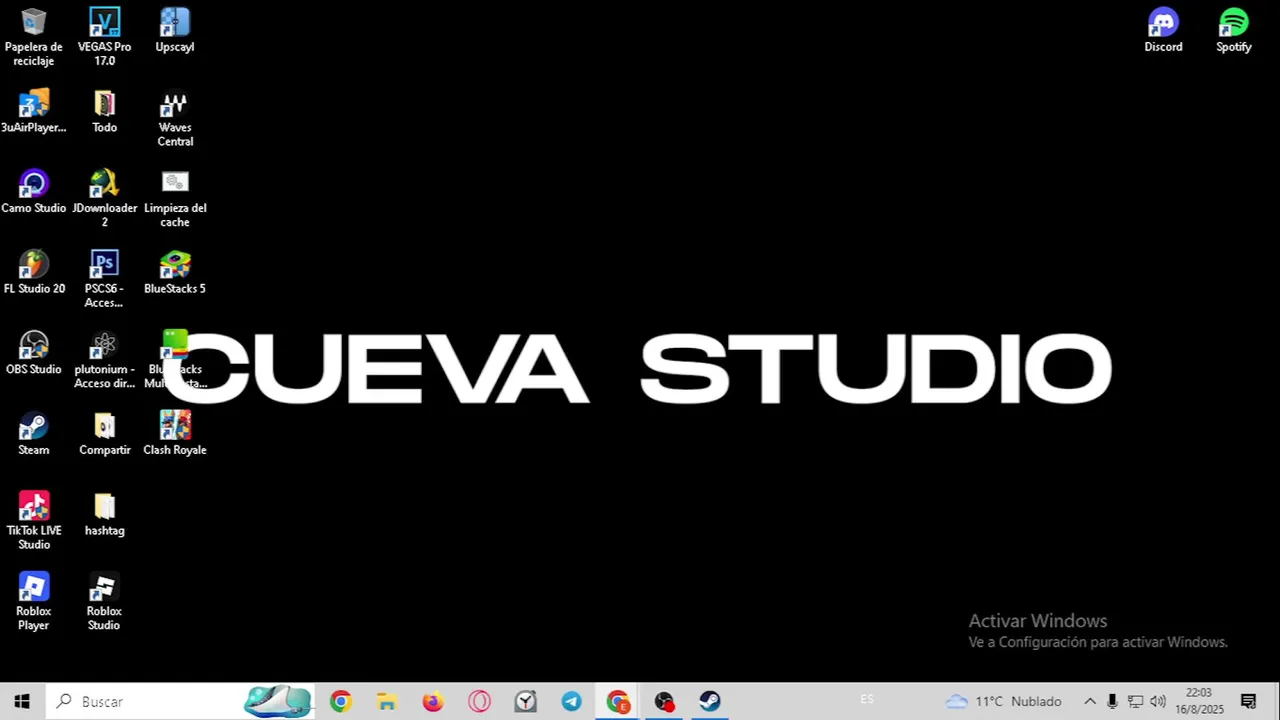Open network settings tray icon
1280x720 pixels.
click(x=1135, y=701)
